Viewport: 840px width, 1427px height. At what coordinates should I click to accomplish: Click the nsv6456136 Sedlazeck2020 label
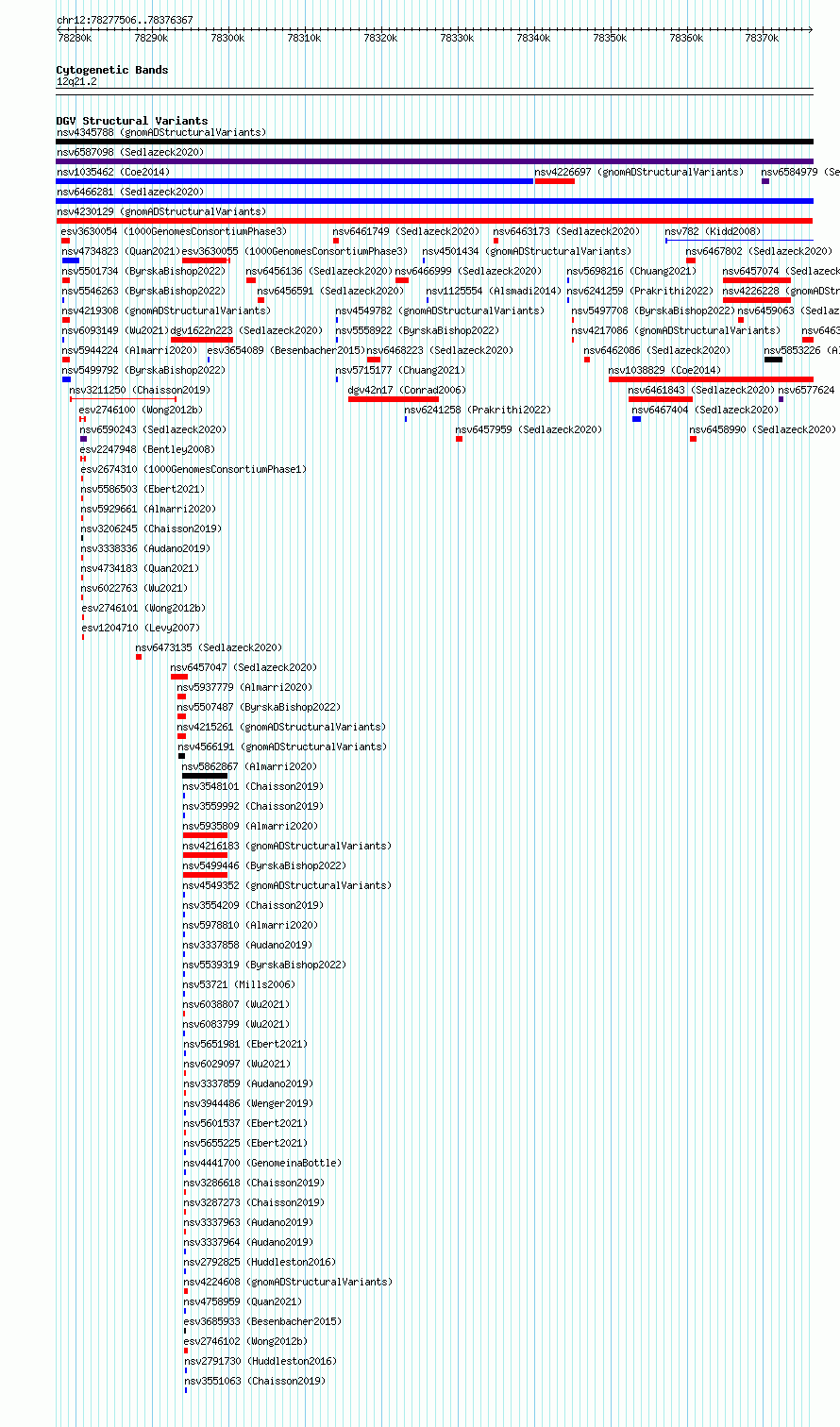(319, 271)
